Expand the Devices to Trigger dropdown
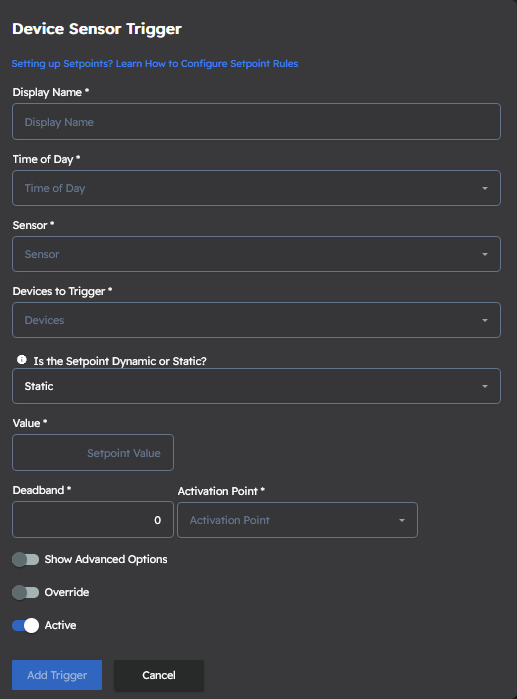This screenshot has height=699, width=517. point(256,320)
